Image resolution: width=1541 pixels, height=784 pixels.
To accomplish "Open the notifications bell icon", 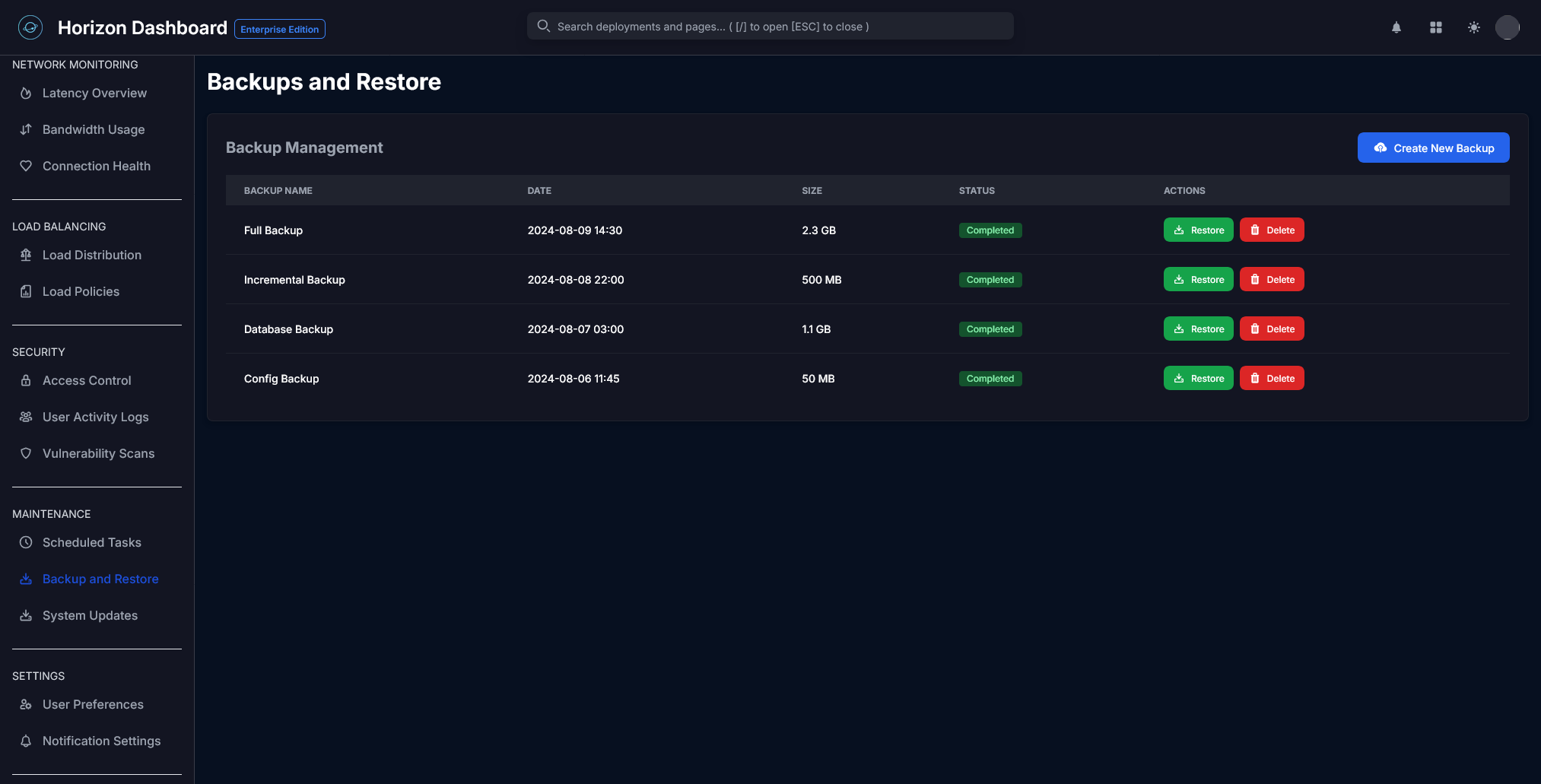I will tap(1396, 27).
